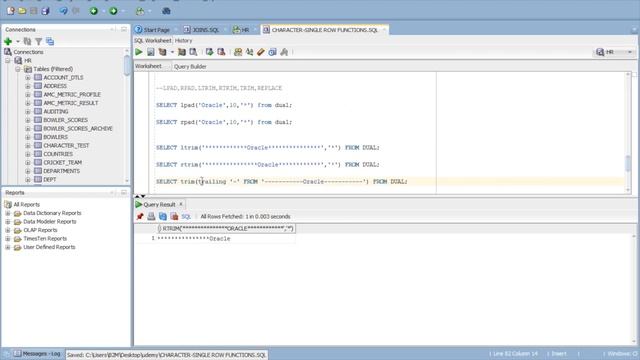Viewport: 640px width, 360px height.
Task: Click the SQL History icon in worksheet toolbar
Action: (x=272, y=52)
